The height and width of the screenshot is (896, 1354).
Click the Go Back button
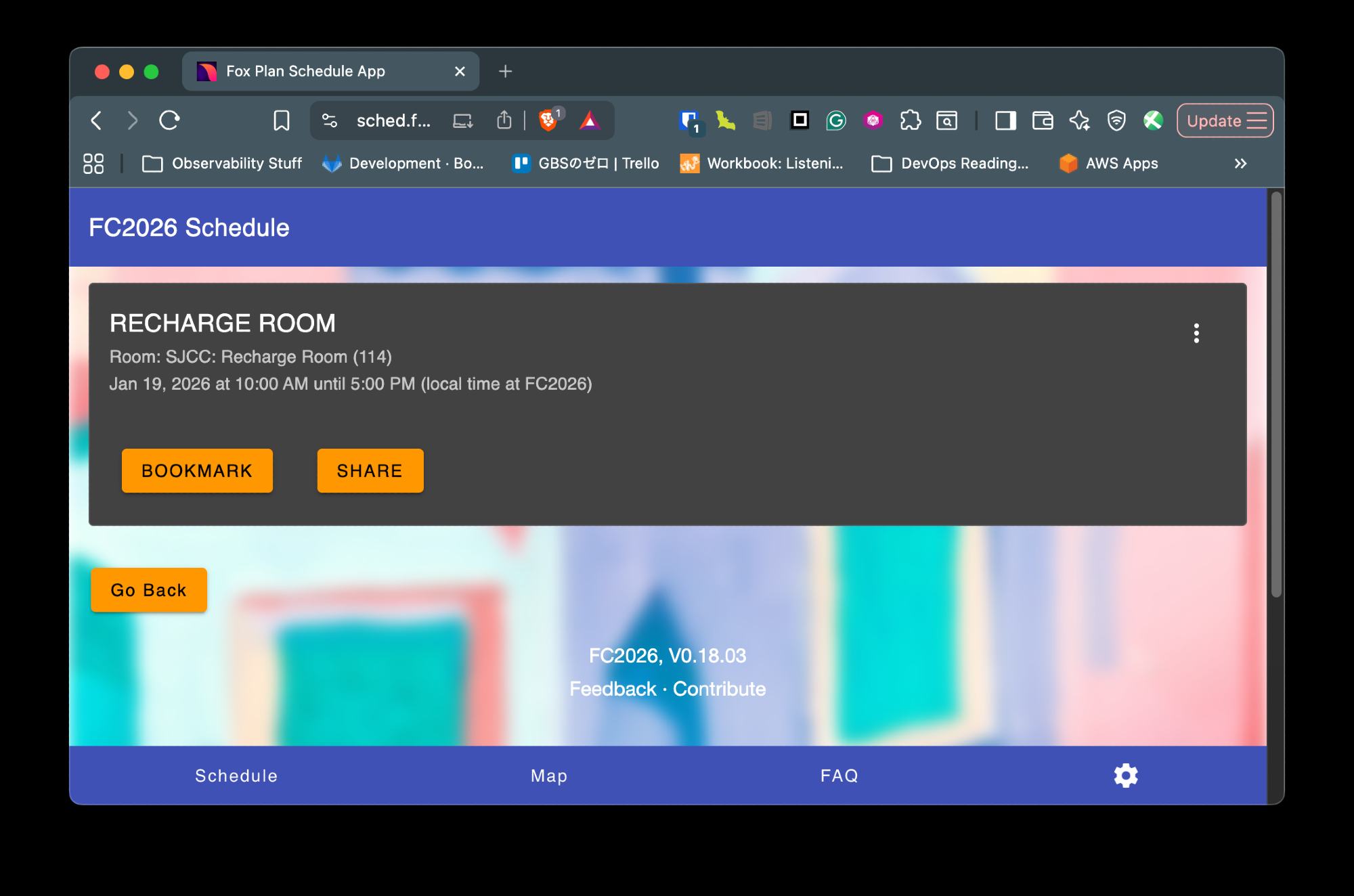[x=148, y=590]
